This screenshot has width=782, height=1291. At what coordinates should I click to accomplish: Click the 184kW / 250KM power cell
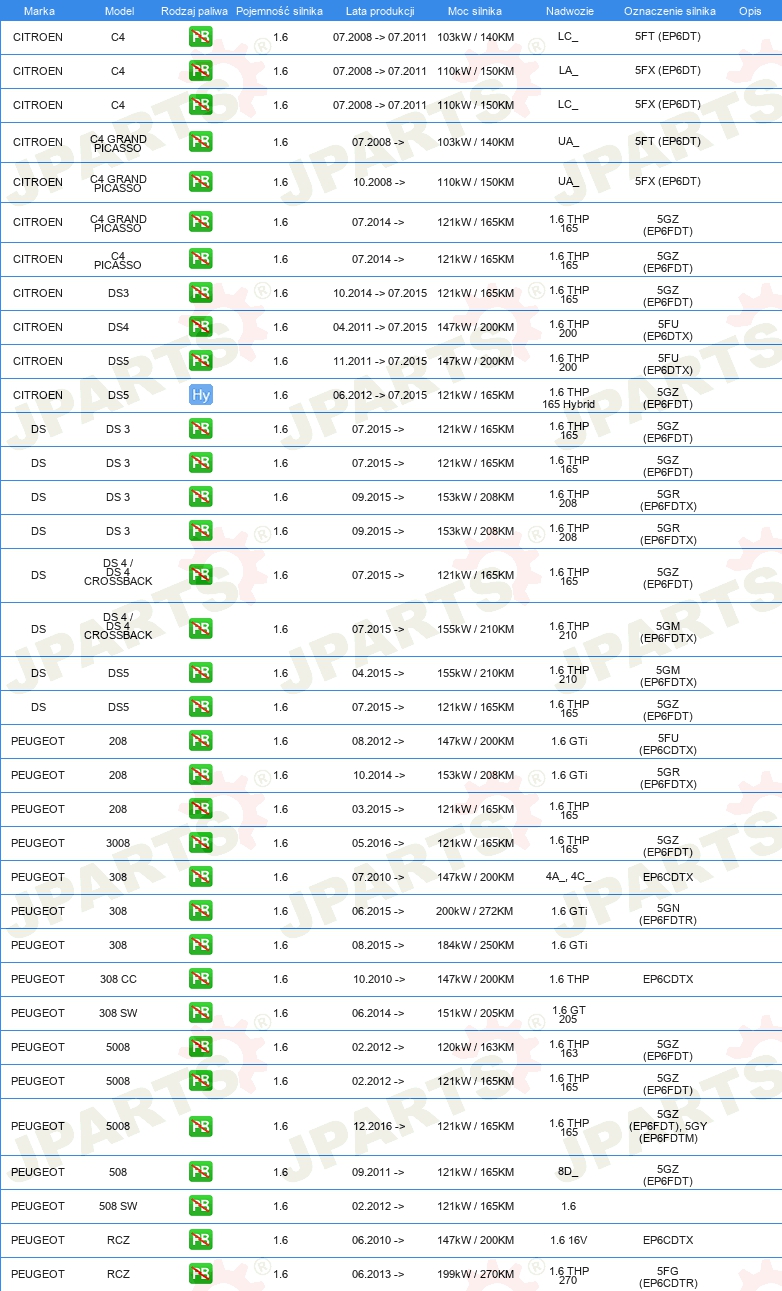click(x=475, y=945)
